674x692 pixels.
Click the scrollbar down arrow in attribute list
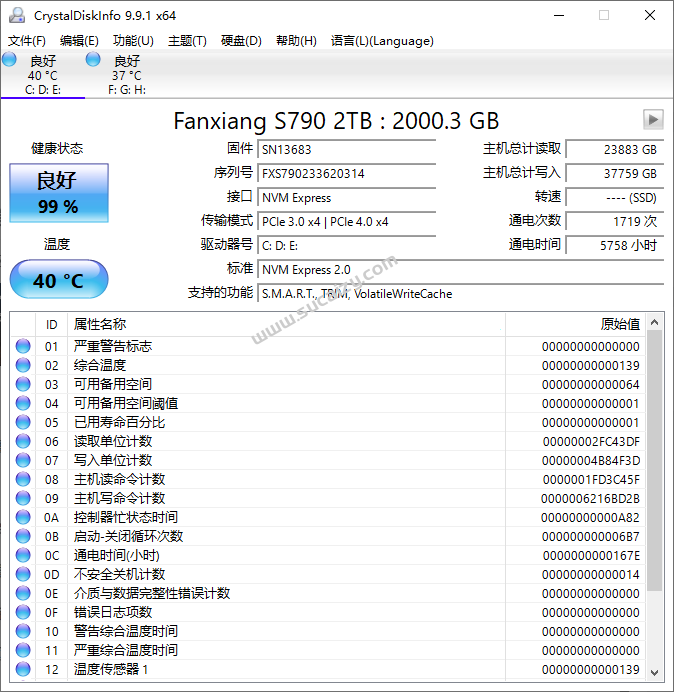pyautogui.click(x=655, y=673)
